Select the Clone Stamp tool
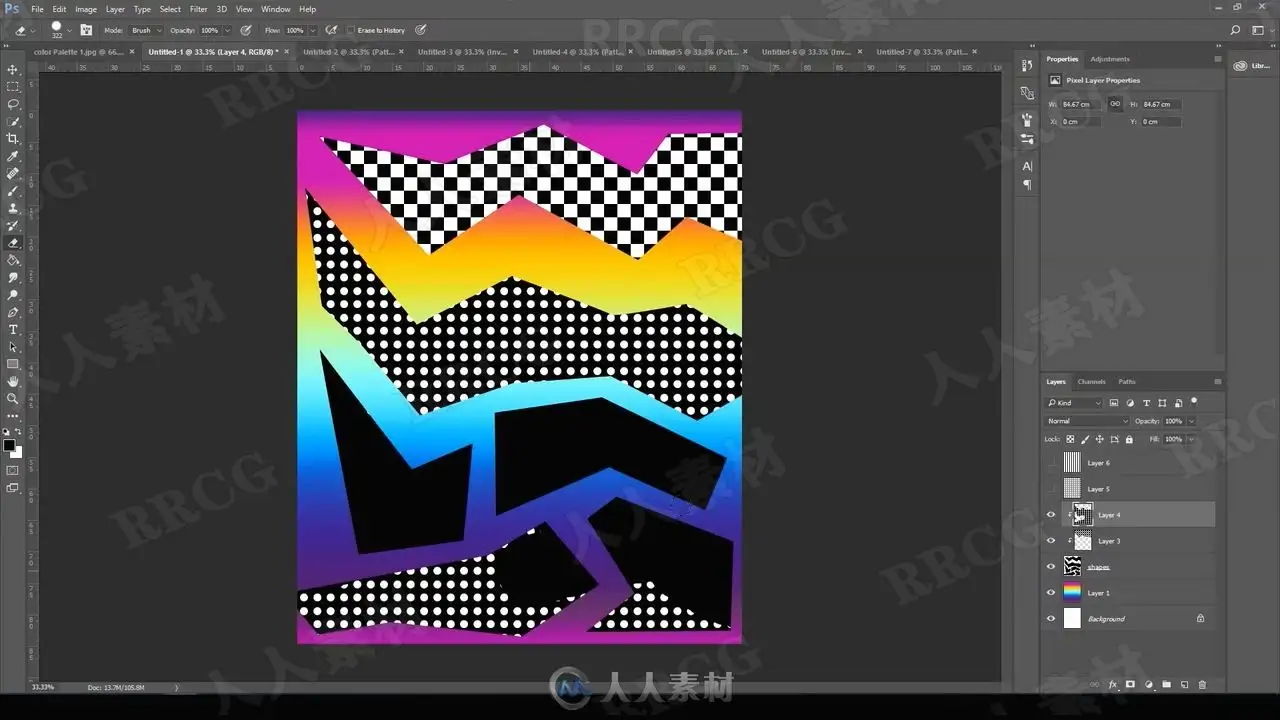Screen dimensions: 1280x720 pos(13,208)
